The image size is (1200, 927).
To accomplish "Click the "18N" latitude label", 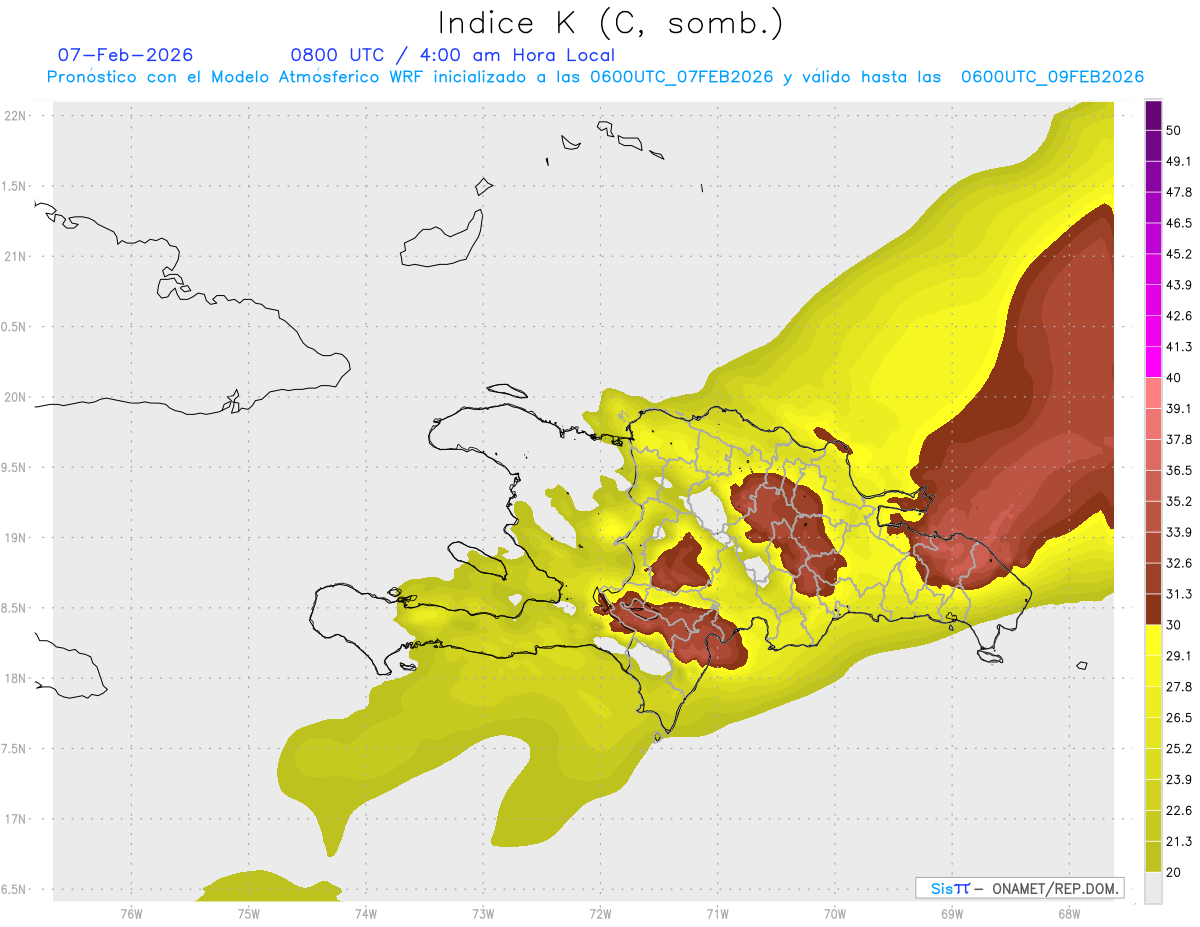I will [16, 679].
